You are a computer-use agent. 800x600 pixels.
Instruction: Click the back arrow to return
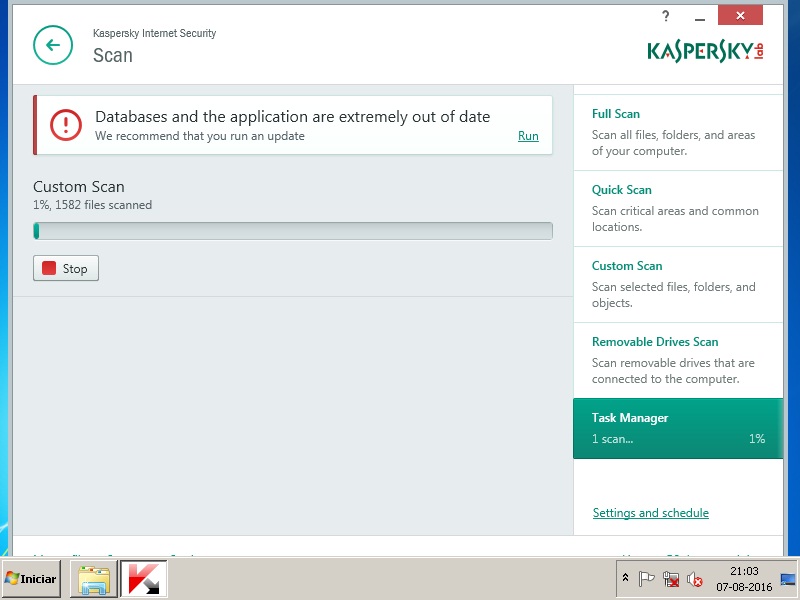pyautogui.click(x=53, y=45)
